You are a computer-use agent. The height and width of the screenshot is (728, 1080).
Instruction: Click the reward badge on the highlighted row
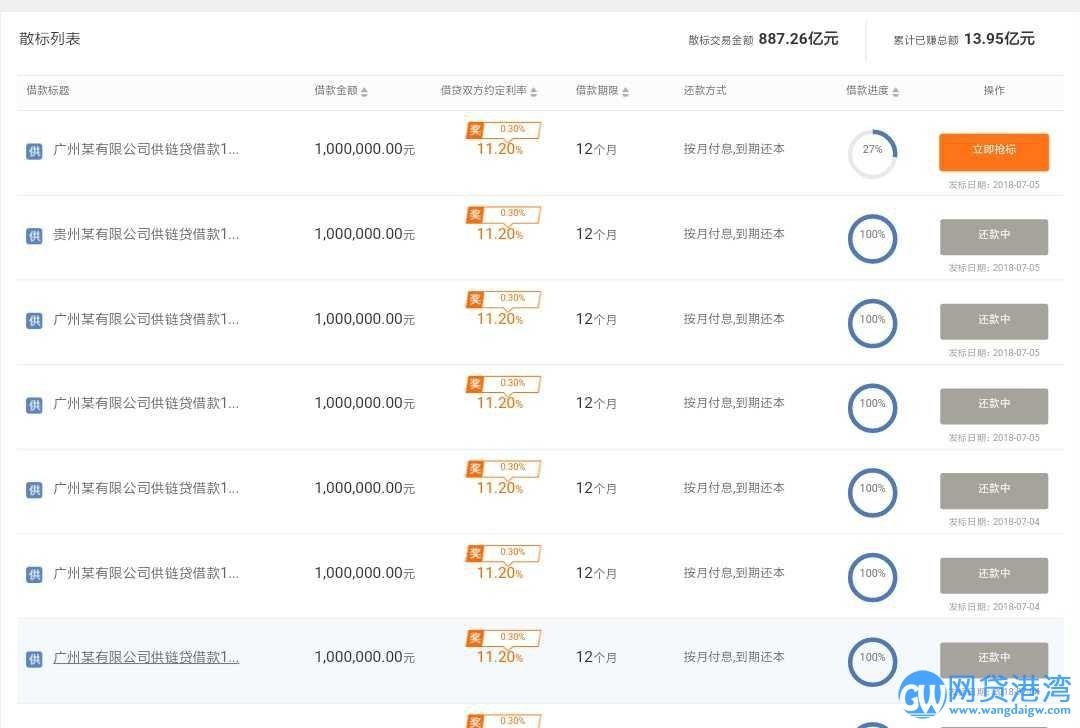502,637
